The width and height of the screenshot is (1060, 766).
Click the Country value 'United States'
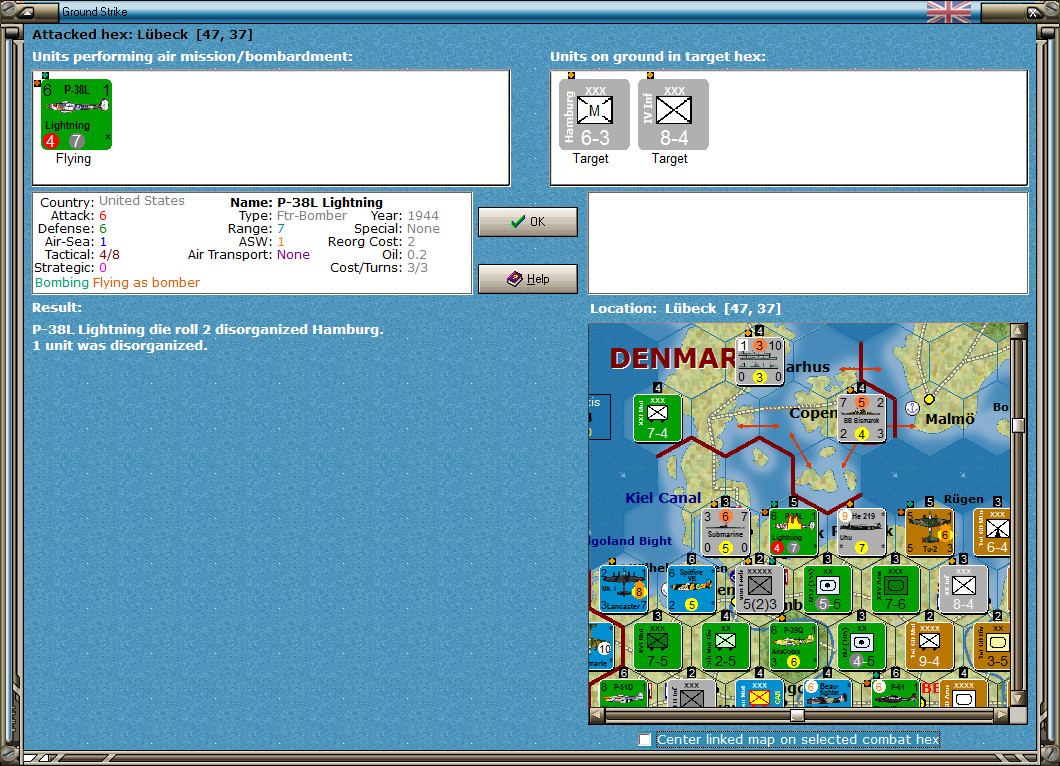(x=142, y=201)
